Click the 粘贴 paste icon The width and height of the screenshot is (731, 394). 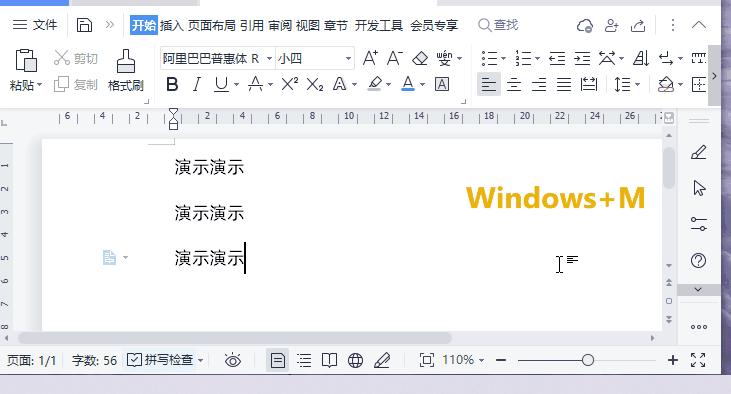click(26, 60)
